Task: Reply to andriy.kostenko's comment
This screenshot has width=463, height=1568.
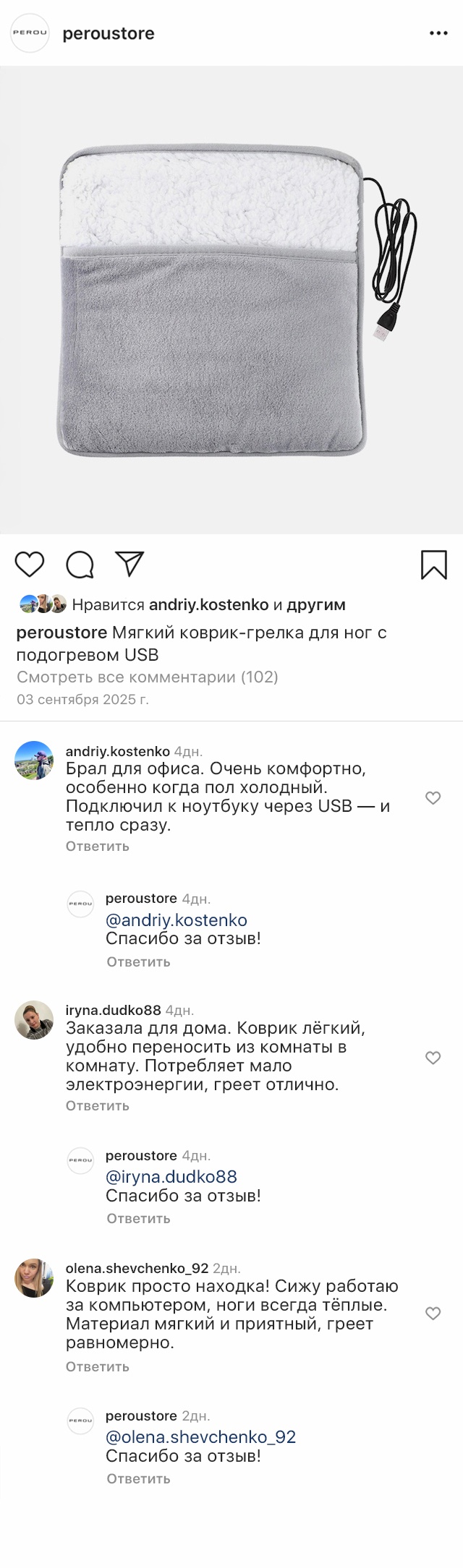Action: click(x=98, y=846)
